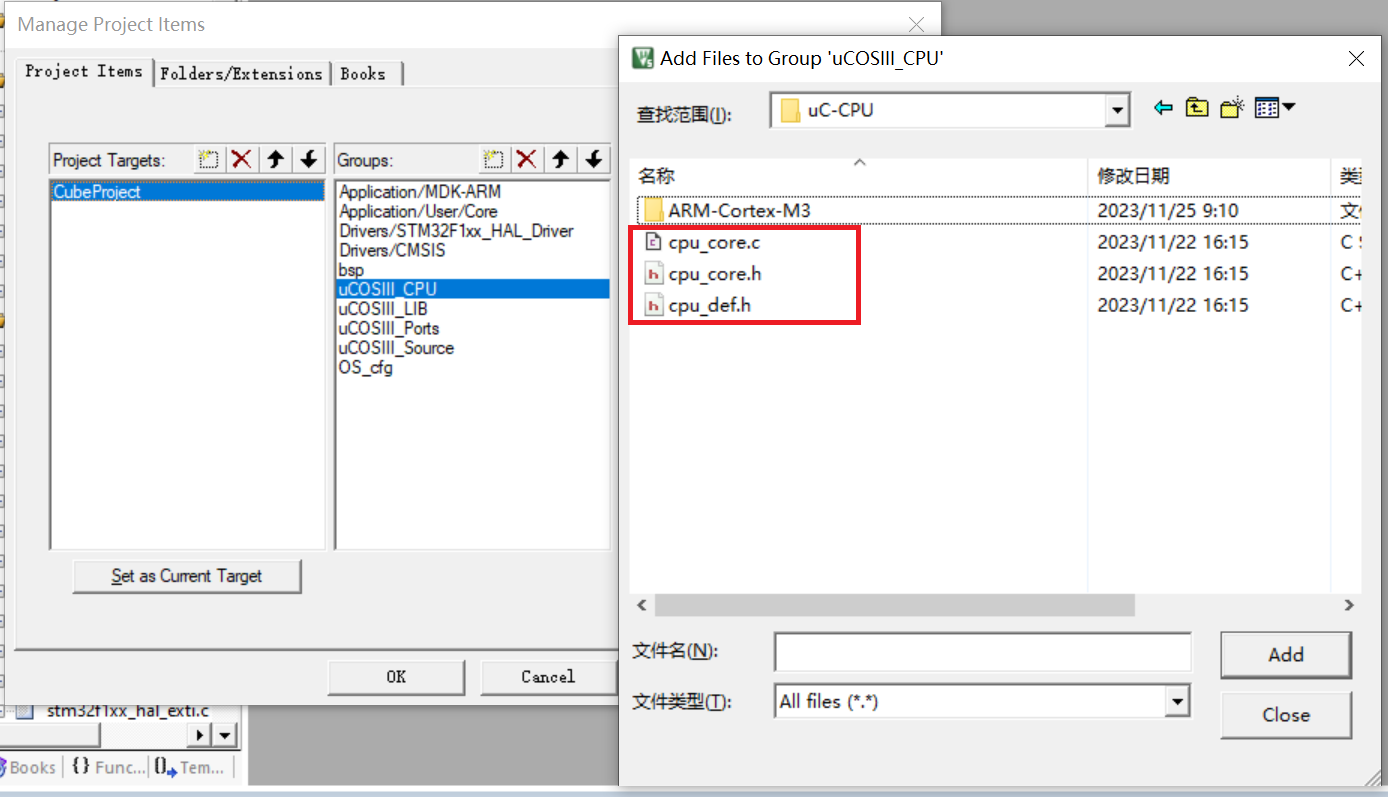Open Templates tab in bottom project pane
This screenshot has width=1388, height=797.
(190, 767)
